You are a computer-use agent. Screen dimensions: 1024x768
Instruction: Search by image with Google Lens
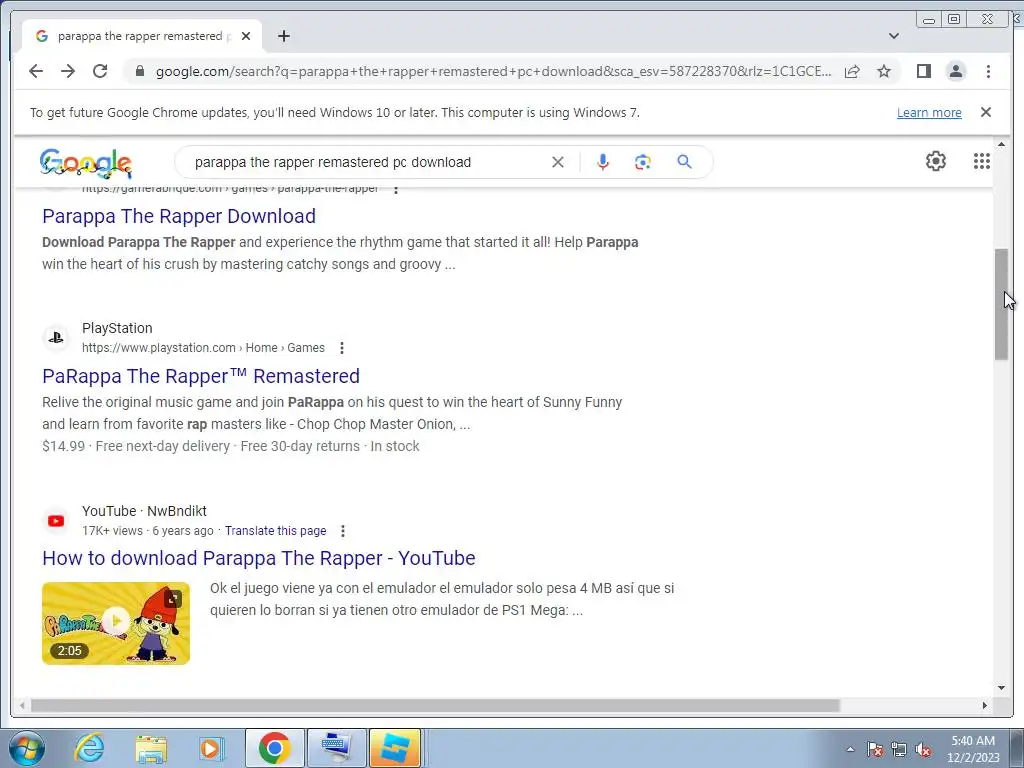(x=643, y=162)
